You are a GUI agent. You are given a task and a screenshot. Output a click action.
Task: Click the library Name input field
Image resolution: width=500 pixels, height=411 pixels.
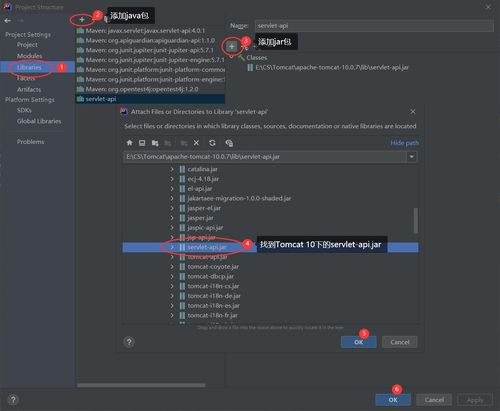(x=374, y=26)
